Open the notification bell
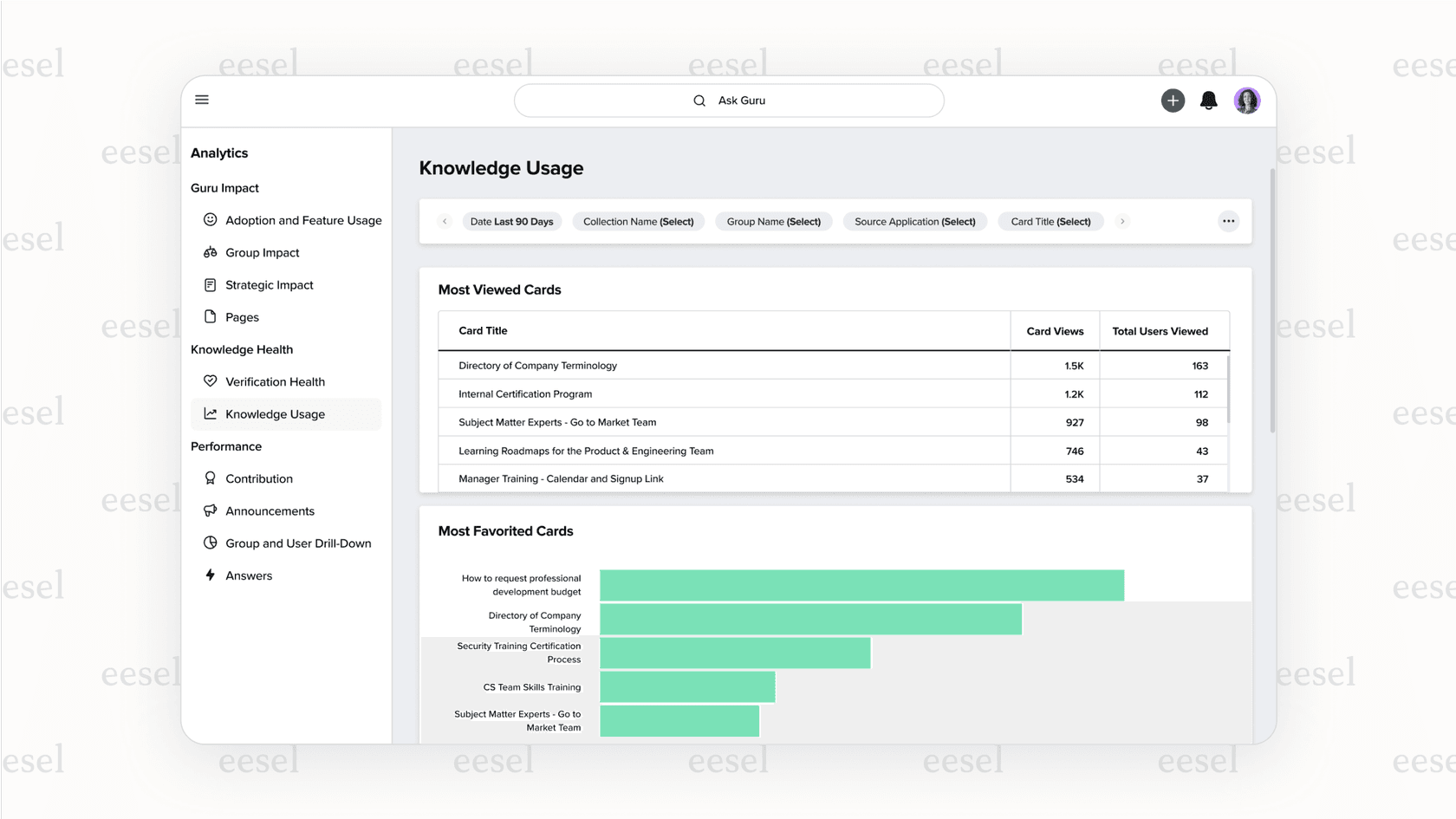 tap(1209, 101)
